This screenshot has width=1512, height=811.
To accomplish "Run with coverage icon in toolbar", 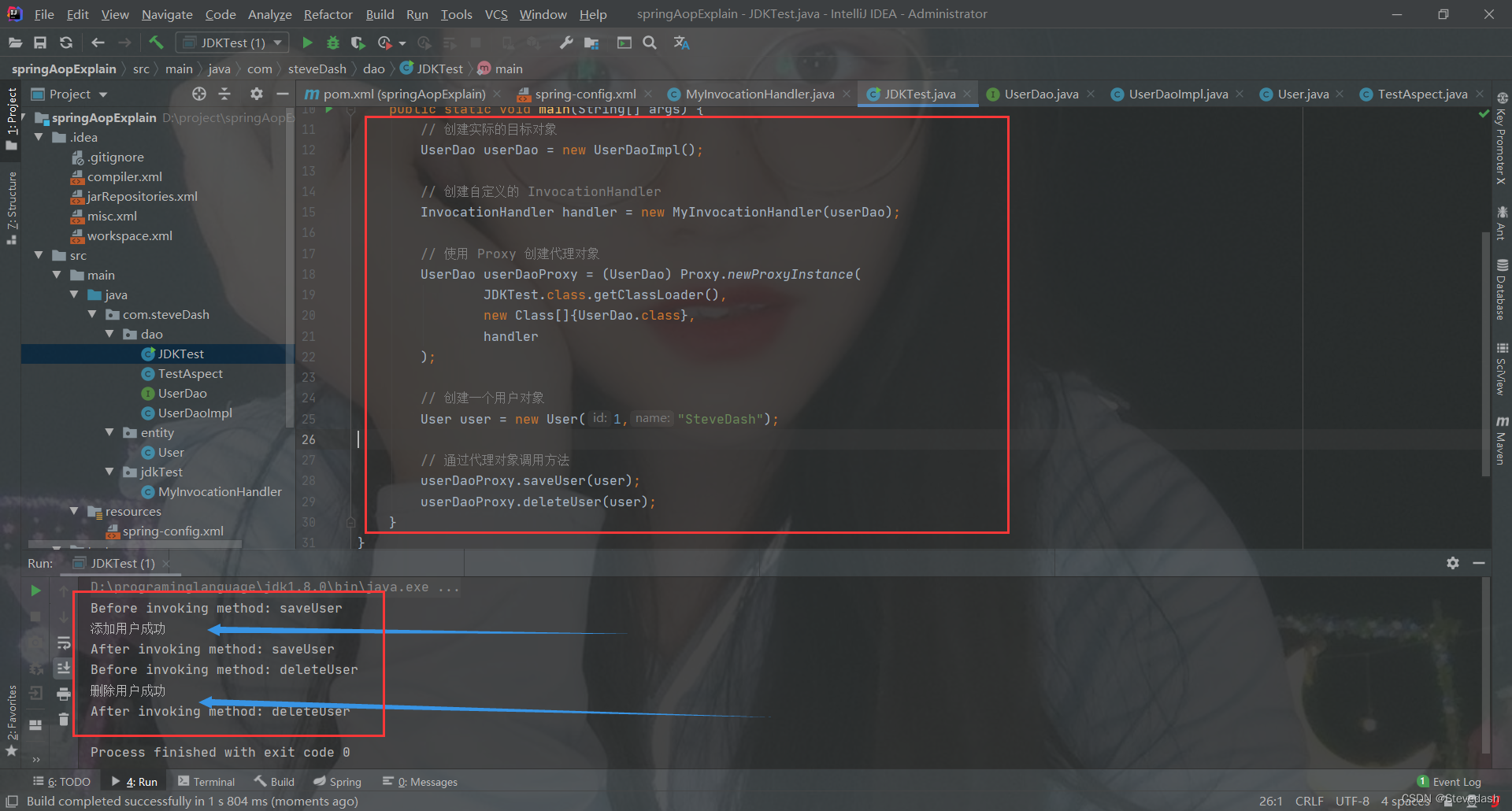I will [x=358, y=43].
